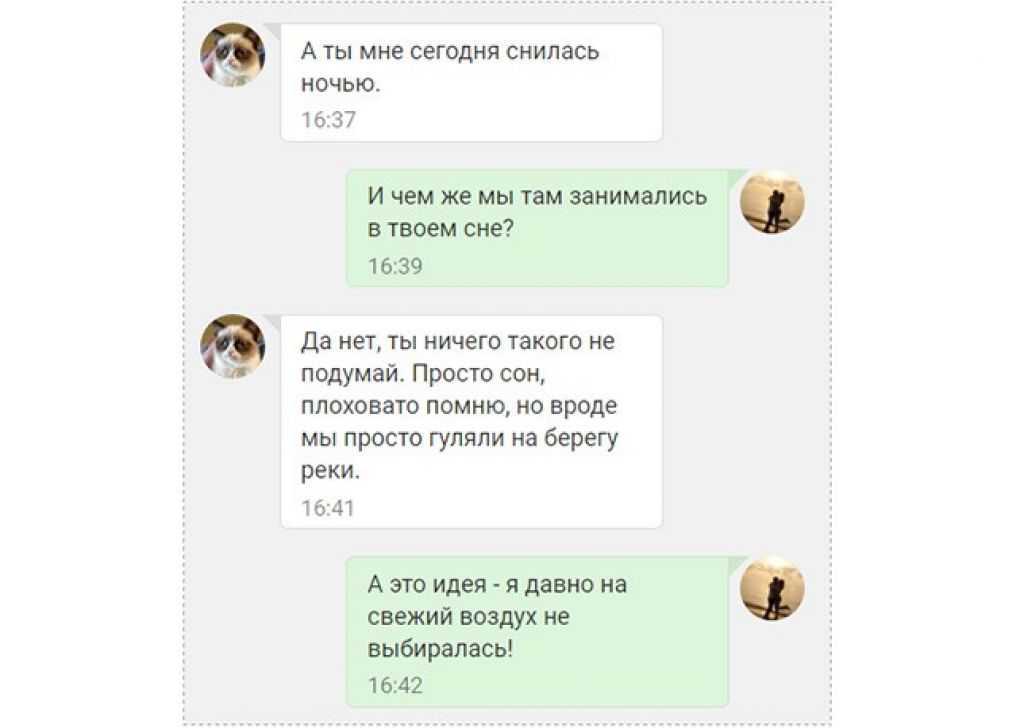Select the message "А ты мне сегодня снилась"
This screenshot has height=728, width=1024.
(x=472, y=82)
